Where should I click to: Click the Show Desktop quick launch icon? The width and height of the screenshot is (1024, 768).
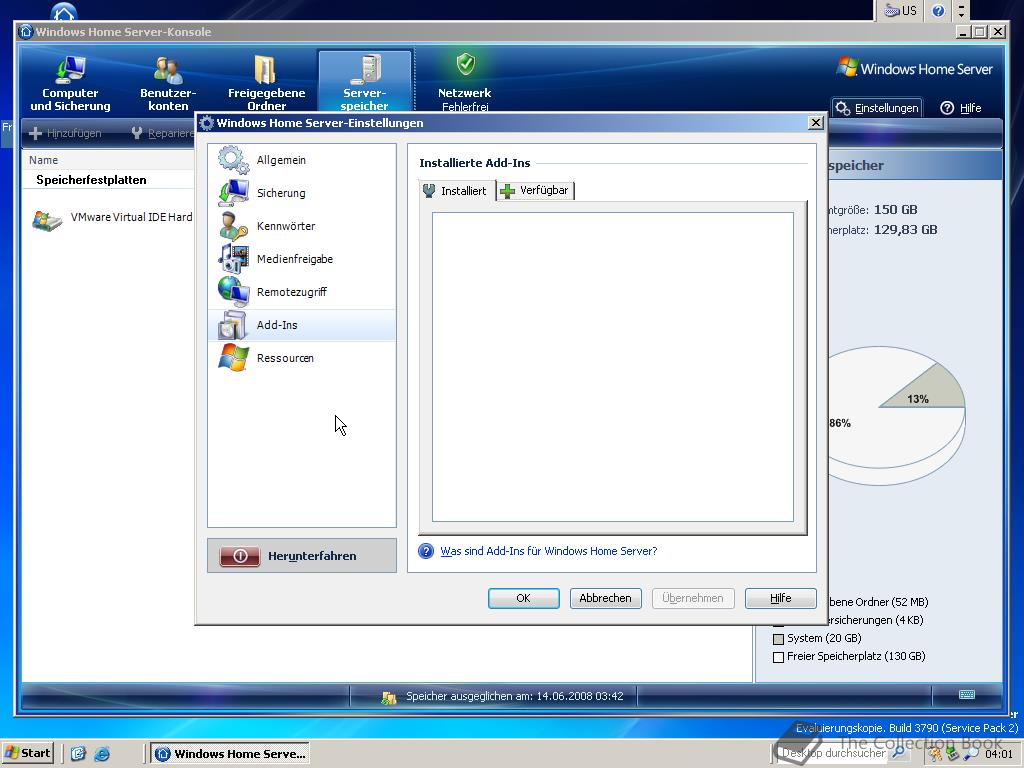click(x=78, y=754)
